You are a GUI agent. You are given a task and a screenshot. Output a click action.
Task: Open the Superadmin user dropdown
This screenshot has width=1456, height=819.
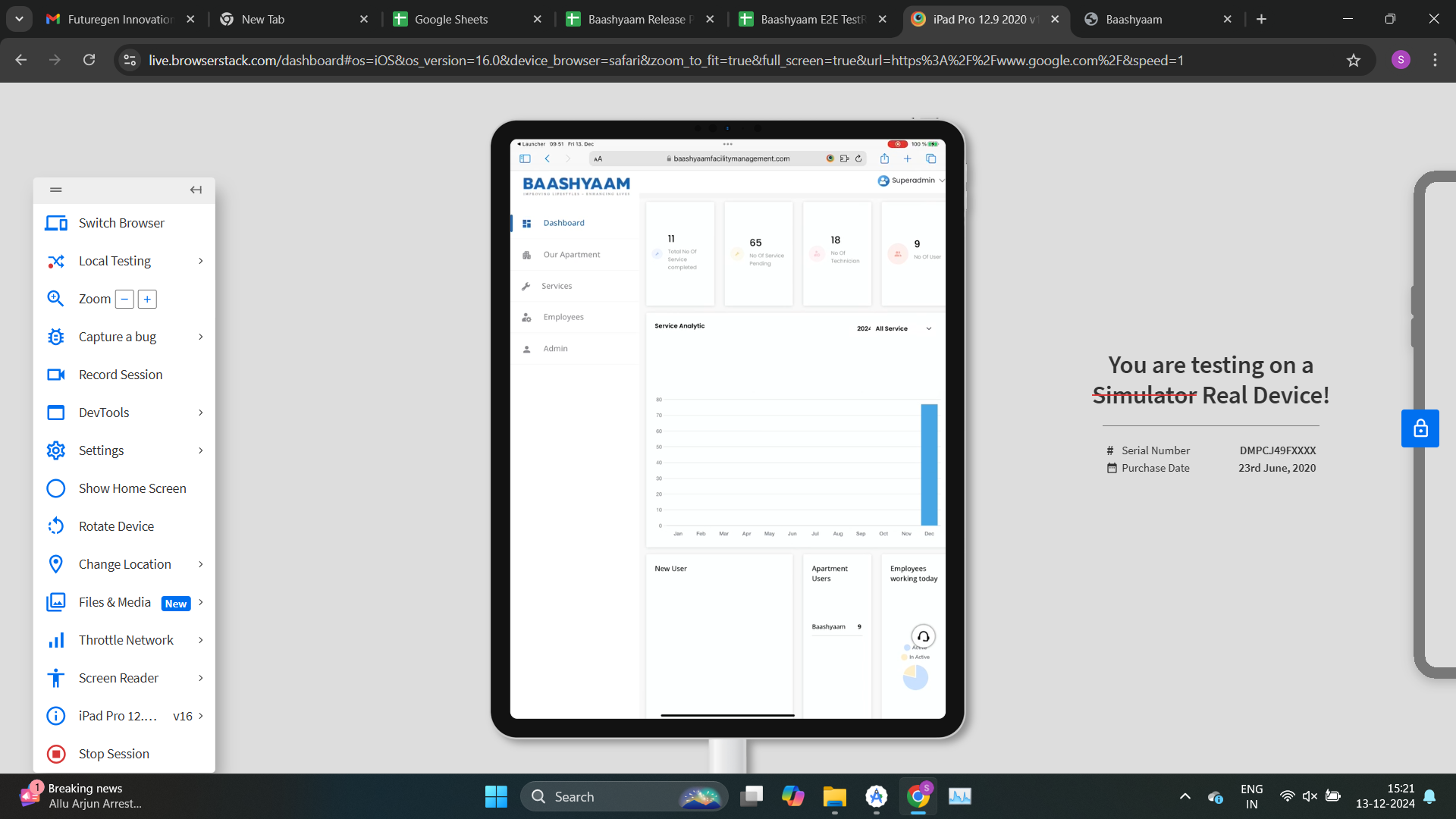pos(912,180)
